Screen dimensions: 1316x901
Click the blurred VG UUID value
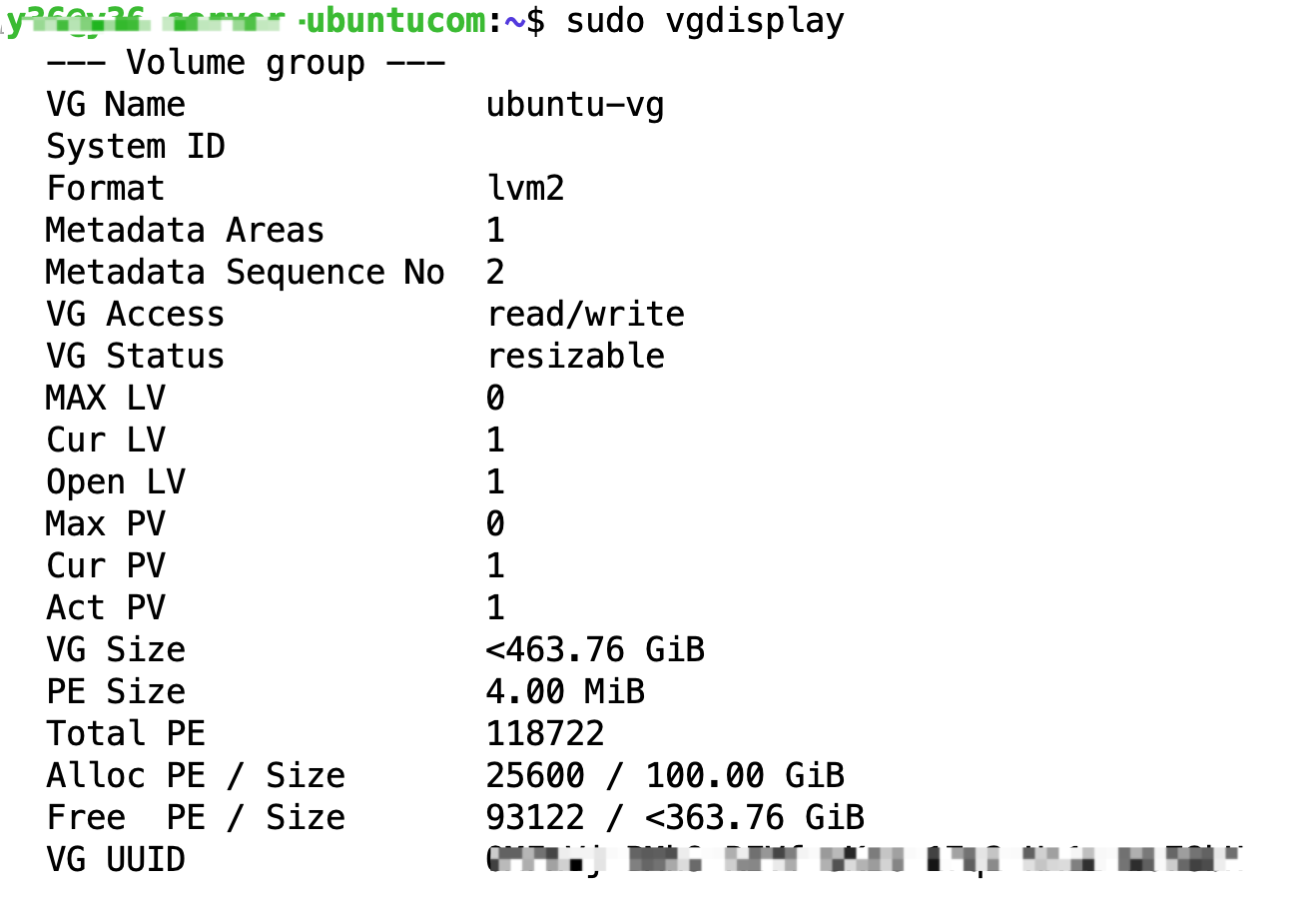click(x=865, y=859)
